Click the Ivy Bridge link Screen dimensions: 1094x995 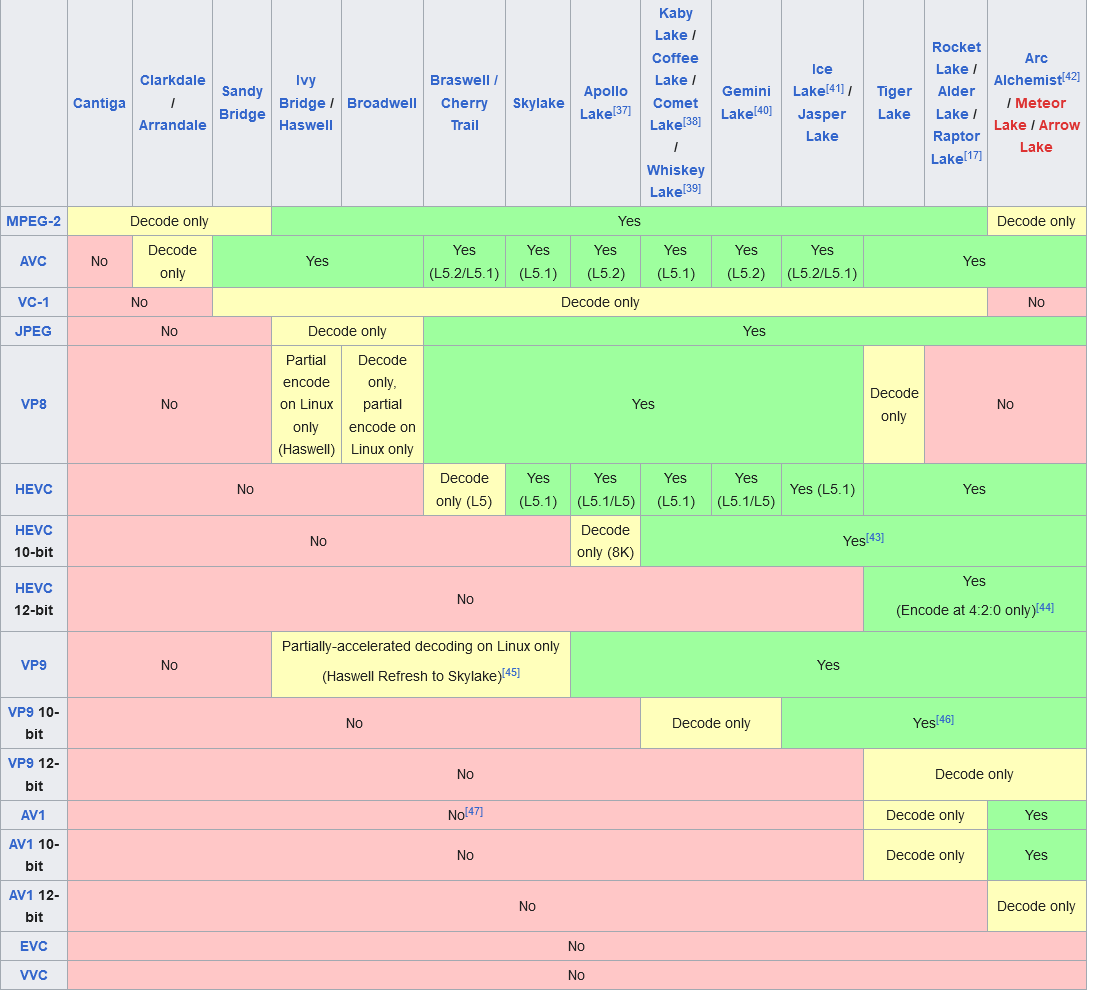[x=302, y=91]
